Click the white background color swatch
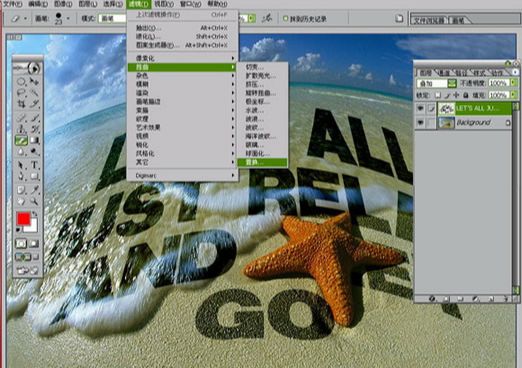This screenshot has height=368, width=522. [32, 227]
